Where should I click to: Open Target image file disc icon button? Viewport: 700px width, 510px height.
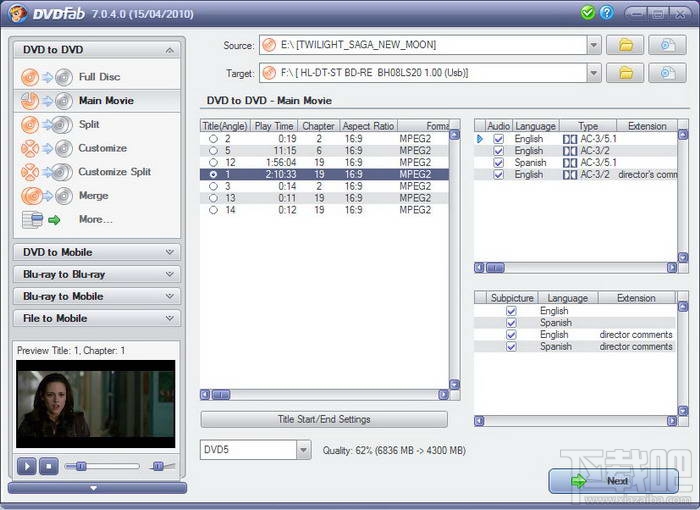tap(667, 73)
